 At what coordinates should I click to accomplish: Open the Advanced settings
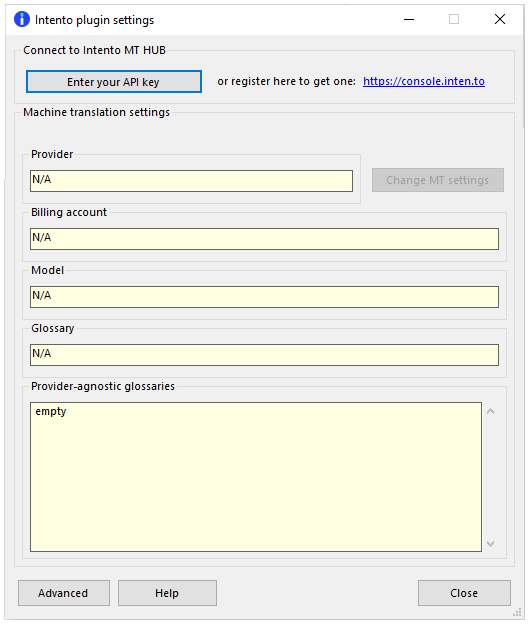(64, 593)
